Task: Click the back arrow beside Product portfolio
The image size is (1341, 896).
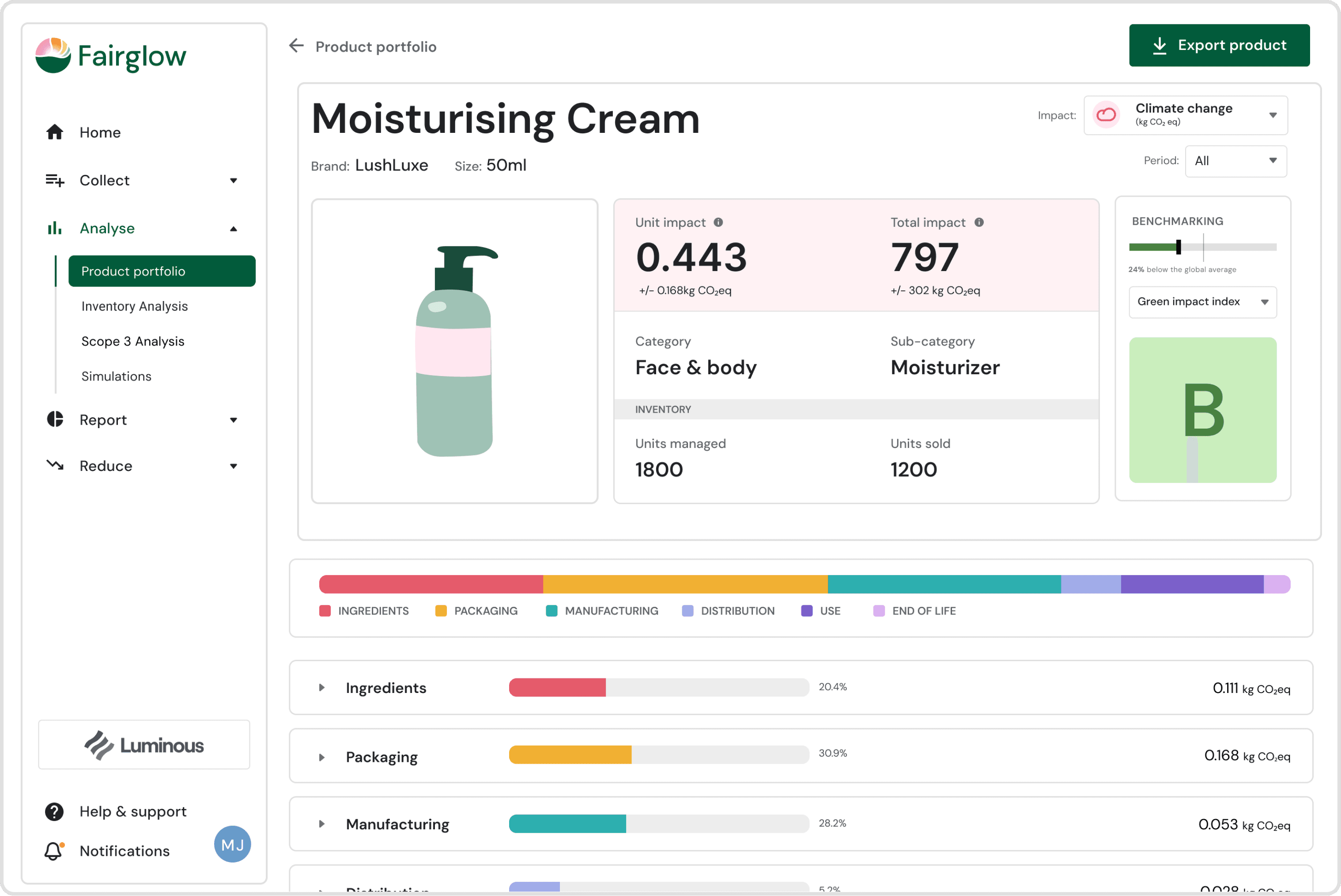Action: point(296,46)
